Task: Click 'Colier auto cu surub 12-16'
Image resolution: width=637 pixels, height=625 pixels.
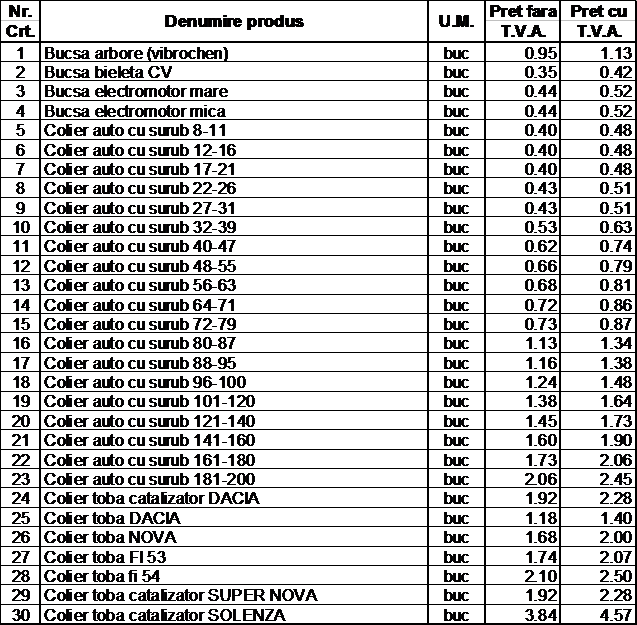Action: tap(140, 150)
